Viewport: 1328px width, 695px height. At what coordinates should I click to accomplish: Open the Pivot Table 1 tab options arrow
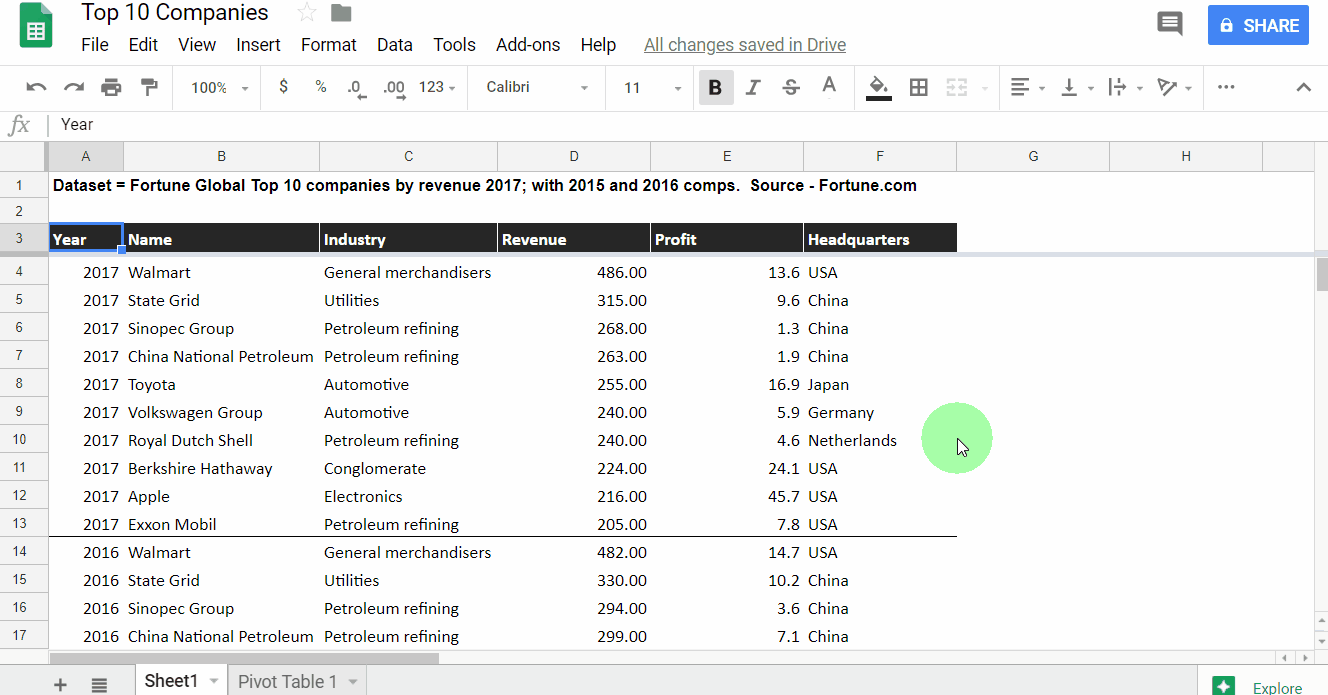coord(353,682)
